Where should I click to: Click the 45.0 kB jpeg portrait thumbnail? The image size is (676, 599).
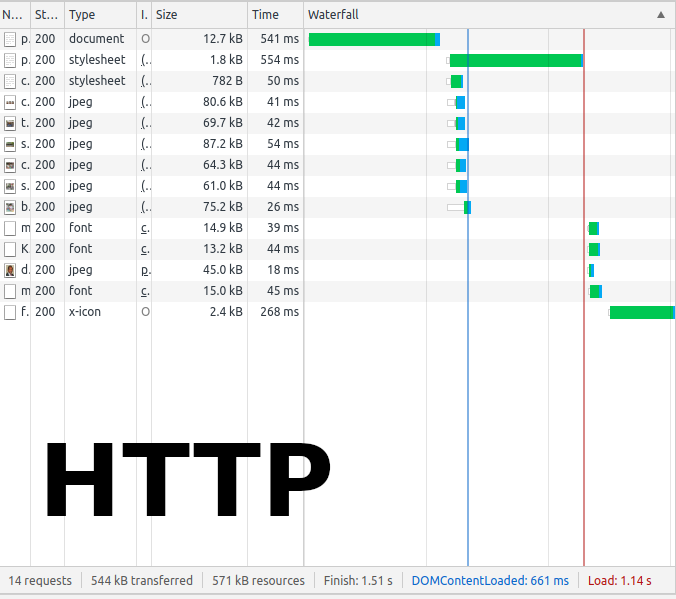[10, 271]
